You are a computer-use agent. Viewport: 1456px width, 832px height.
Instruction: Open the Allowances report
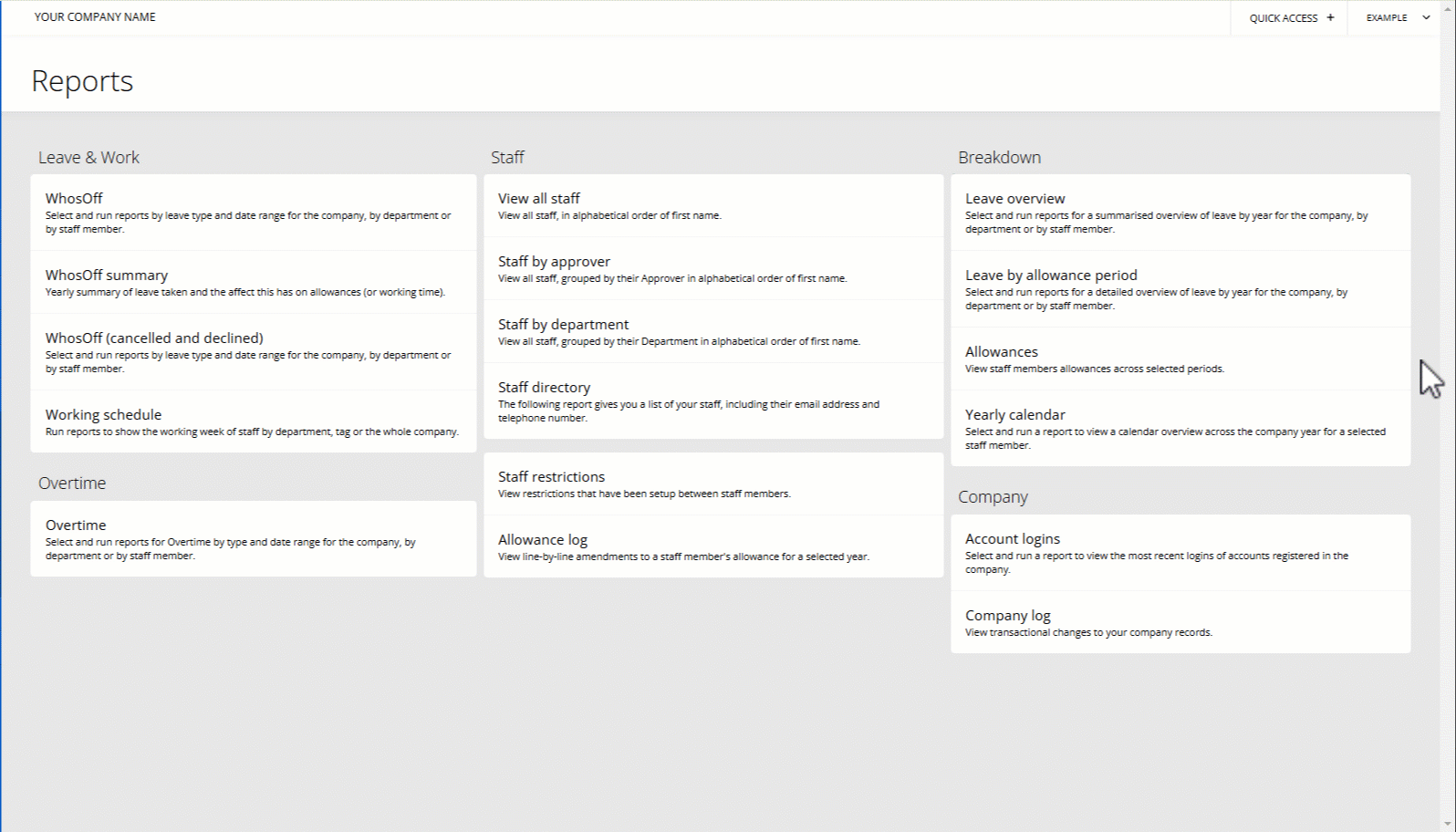click(1180, 359)
